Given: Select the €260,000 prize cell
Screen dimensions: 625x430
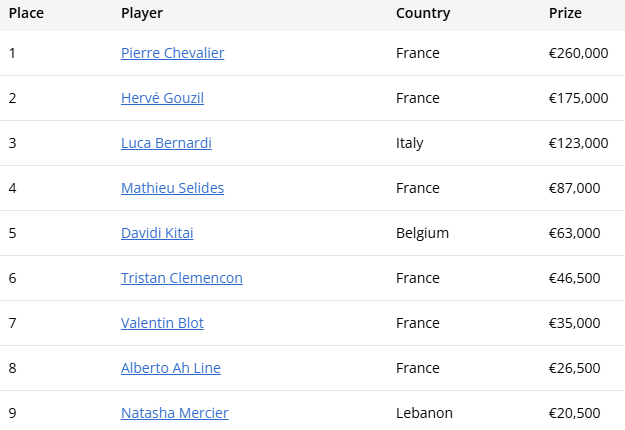Looking at the screenshot, I should click(x=578, y=53).
